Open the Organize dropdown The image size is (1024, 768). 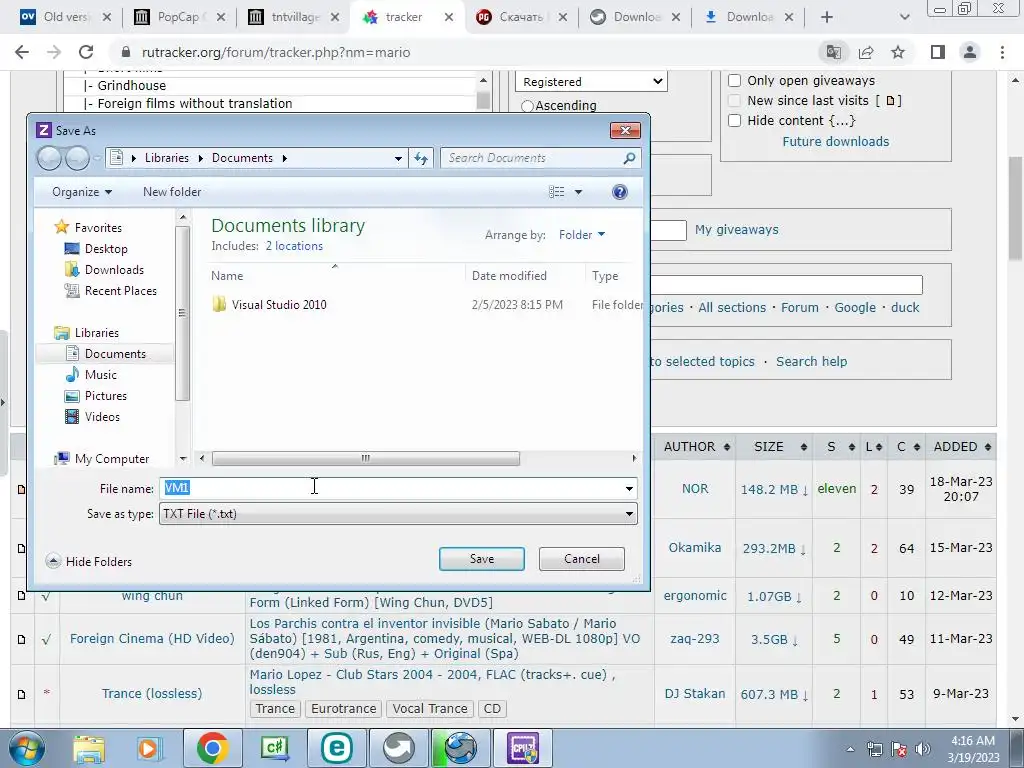pyautogui.click(x=82, y=192)
